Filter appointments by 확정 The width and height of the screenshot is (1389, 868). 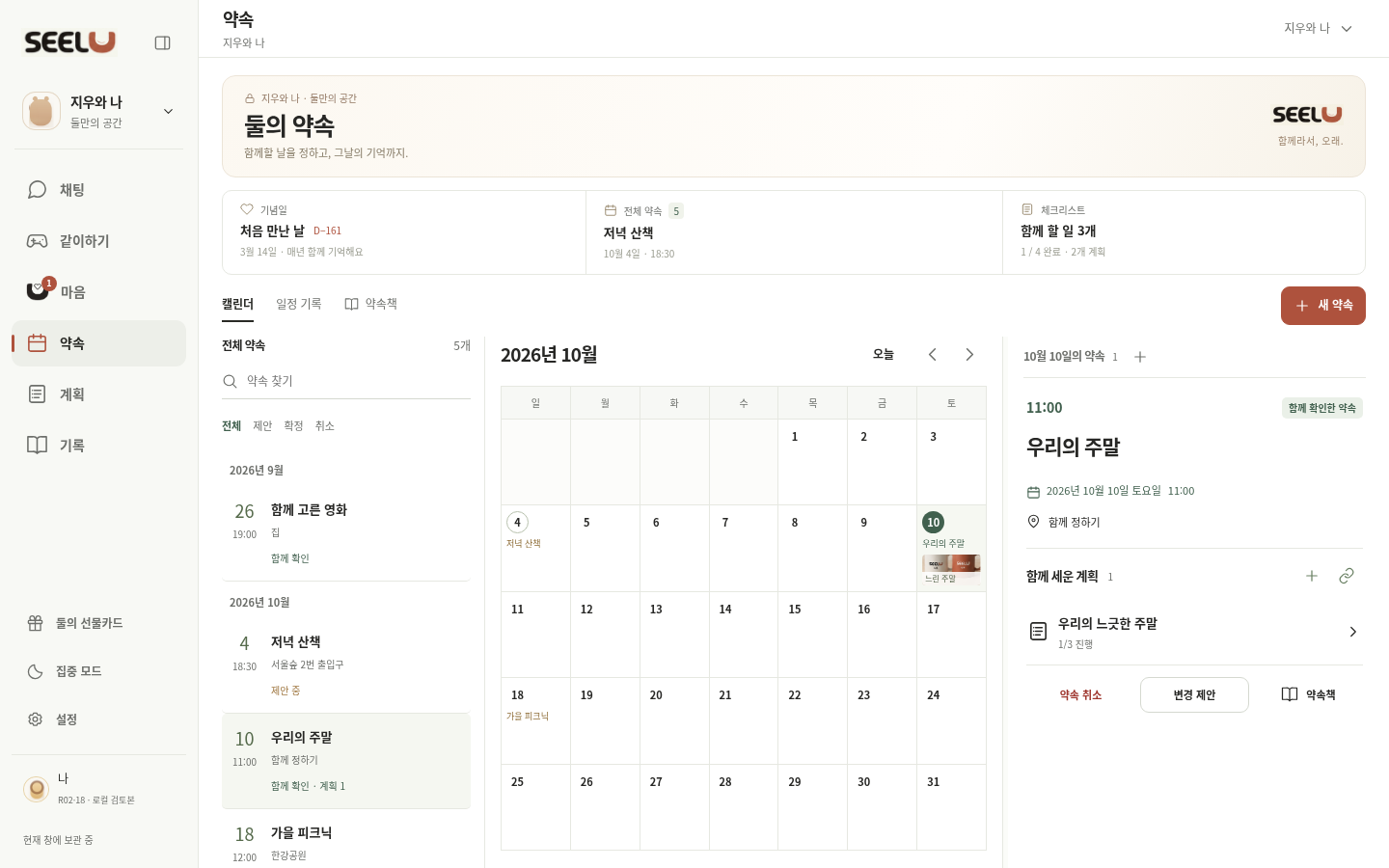click(x=293, y=426)
